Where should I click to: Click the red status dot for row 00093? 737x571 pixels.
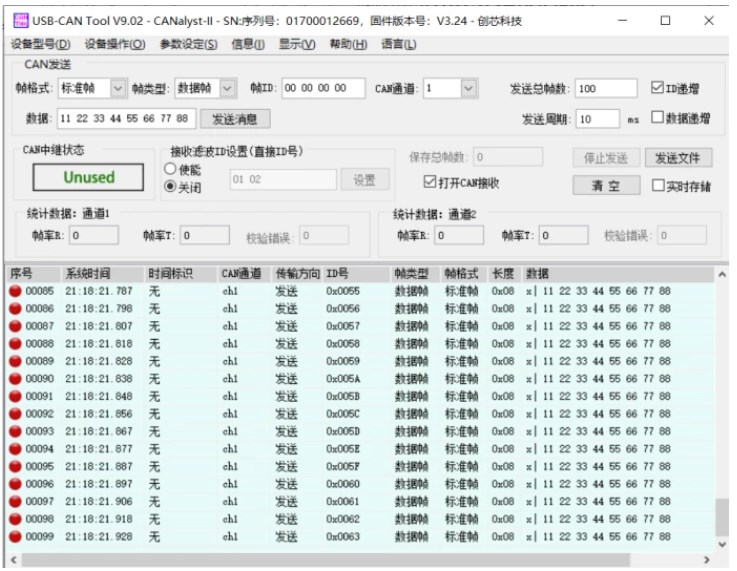pyautogui.click(x=15, y=431)
